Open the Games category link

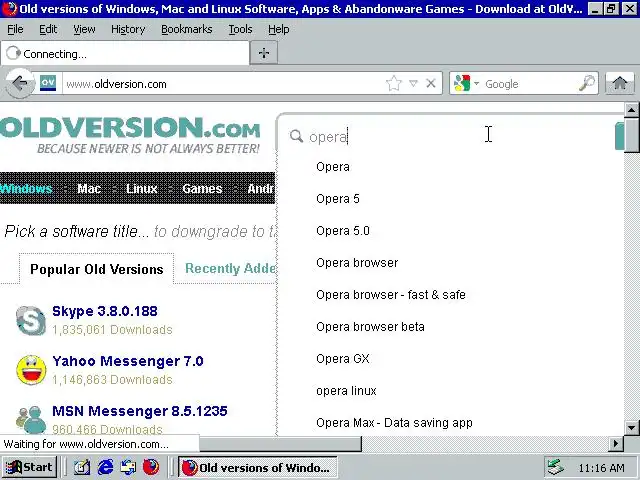[x=202, y=189]
